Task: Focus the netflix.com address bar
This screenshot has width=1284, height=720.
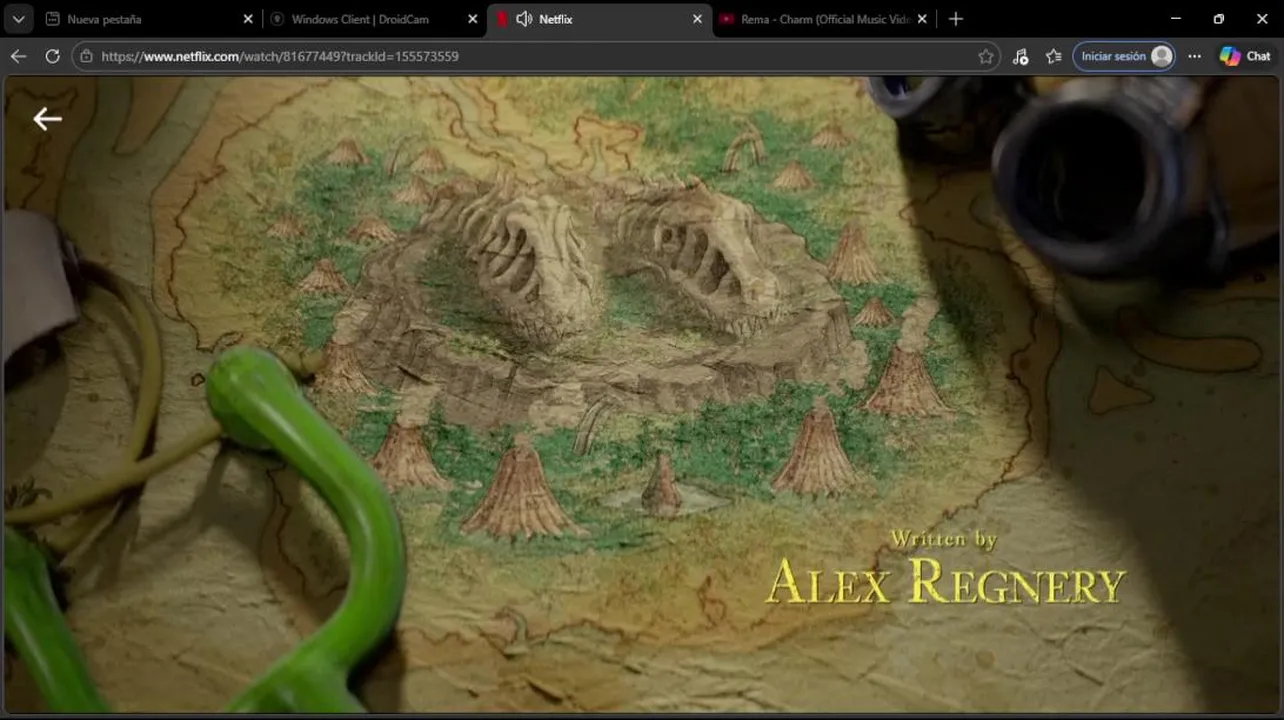Action: coord(535,56)
